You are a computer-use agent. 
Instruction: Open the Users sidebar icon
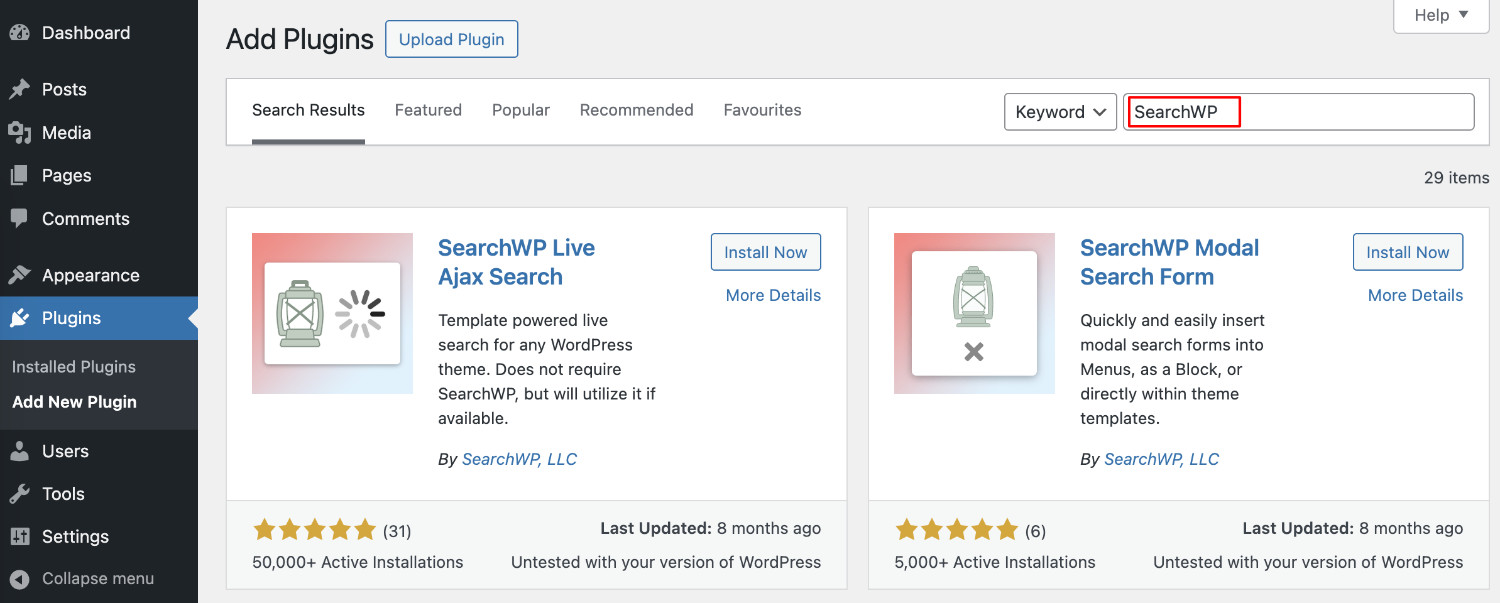22,451
